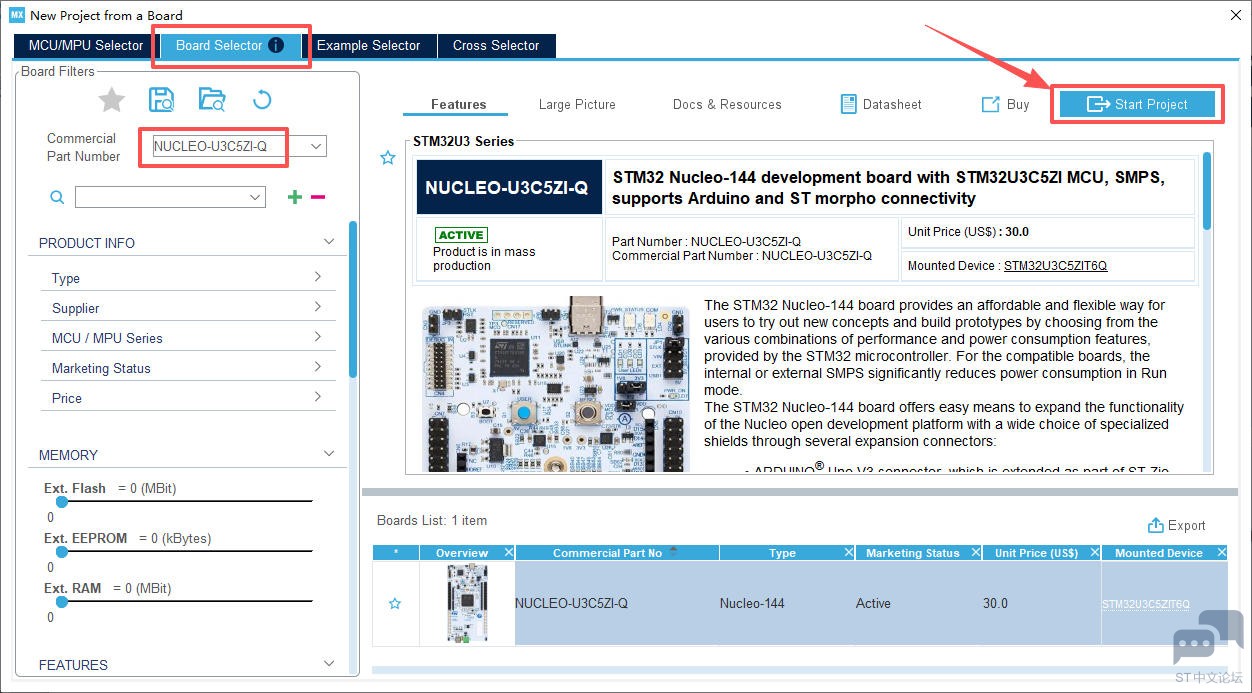Open the search field dropdown
Image resolution: width=1252 pixels, height=693 pixels.
pos(256,197)
